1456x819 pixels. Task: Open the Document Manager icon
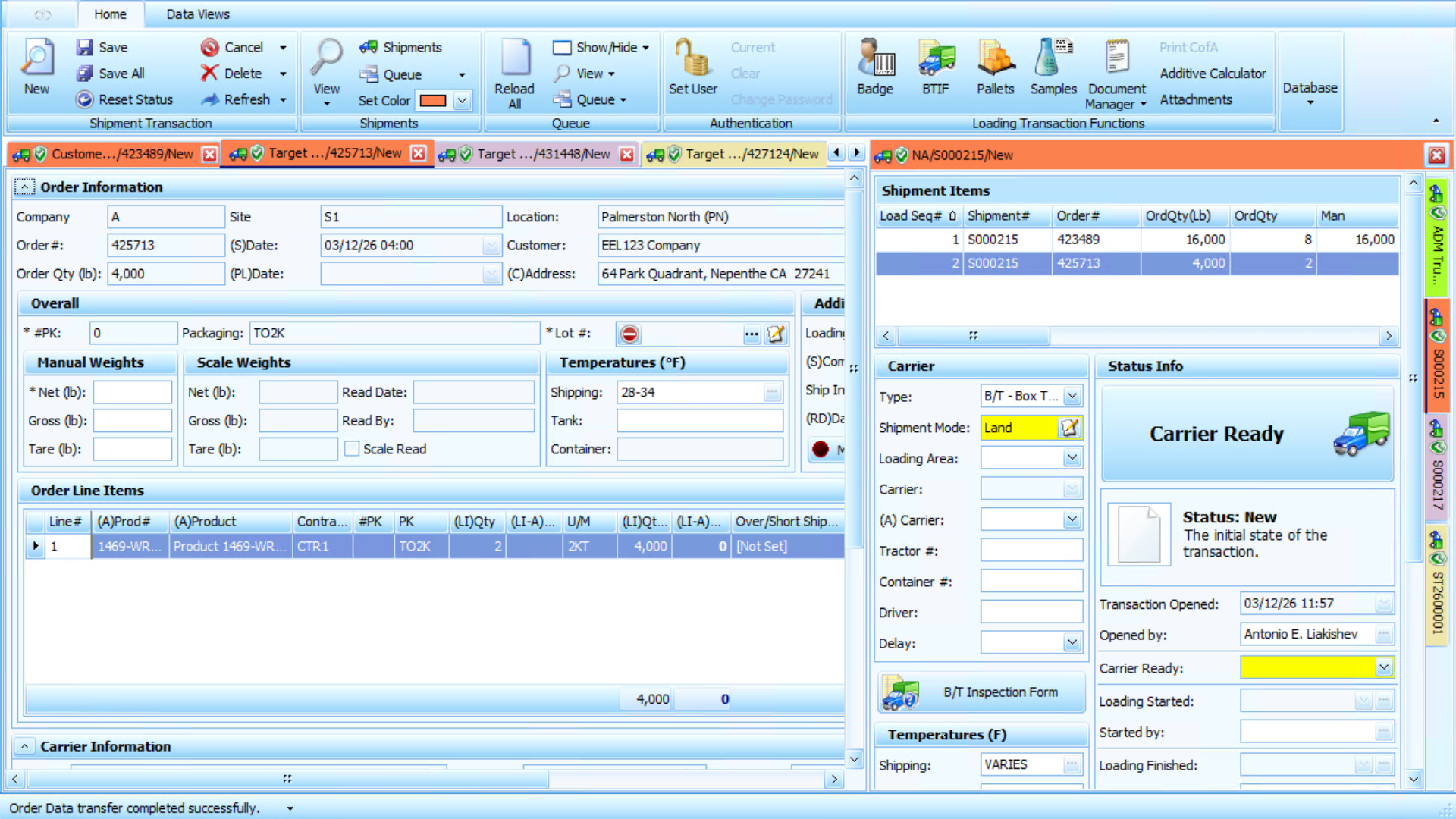1116,58
